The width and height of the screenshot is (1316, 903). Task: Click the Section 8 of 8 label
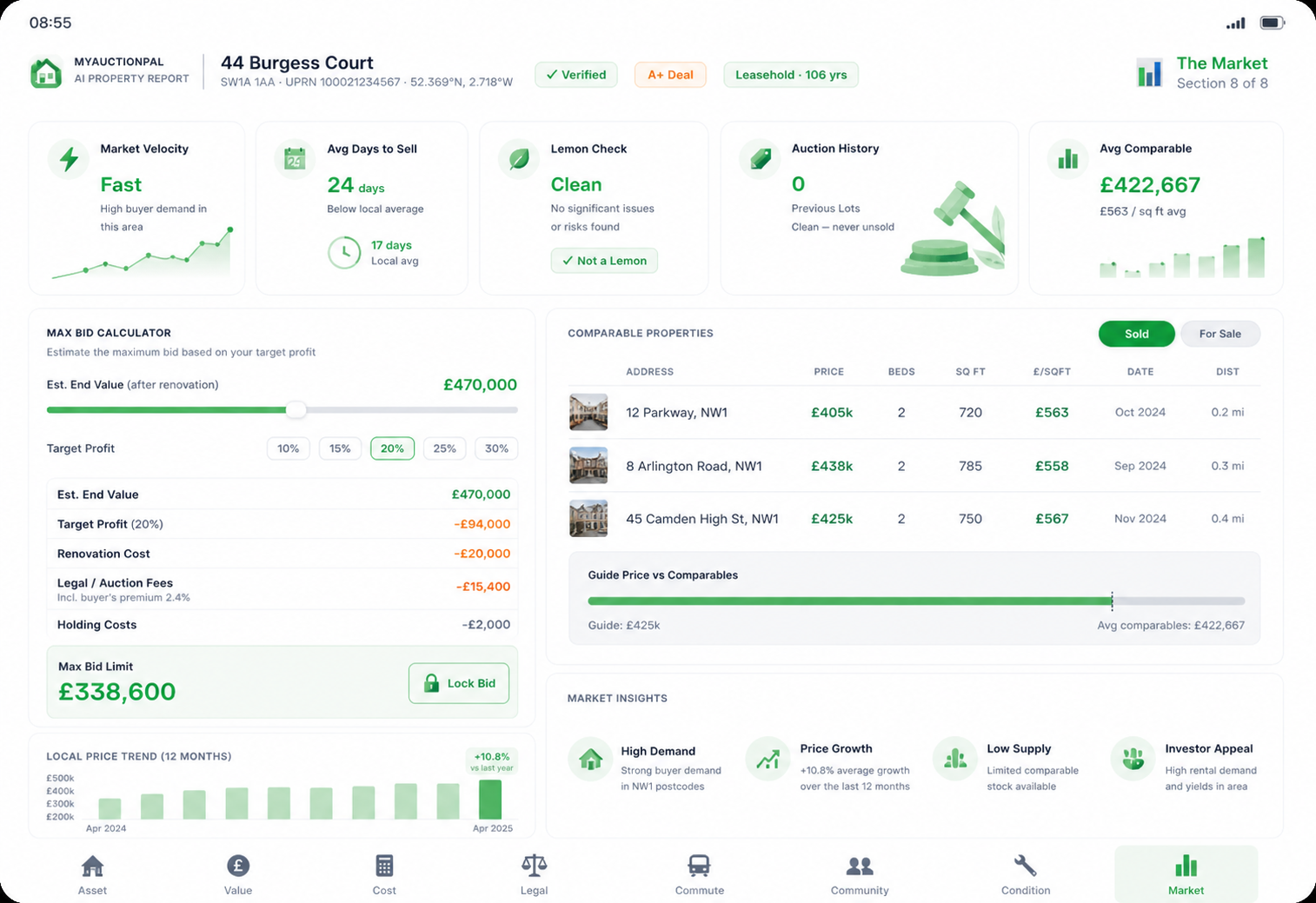(1222, 83)
